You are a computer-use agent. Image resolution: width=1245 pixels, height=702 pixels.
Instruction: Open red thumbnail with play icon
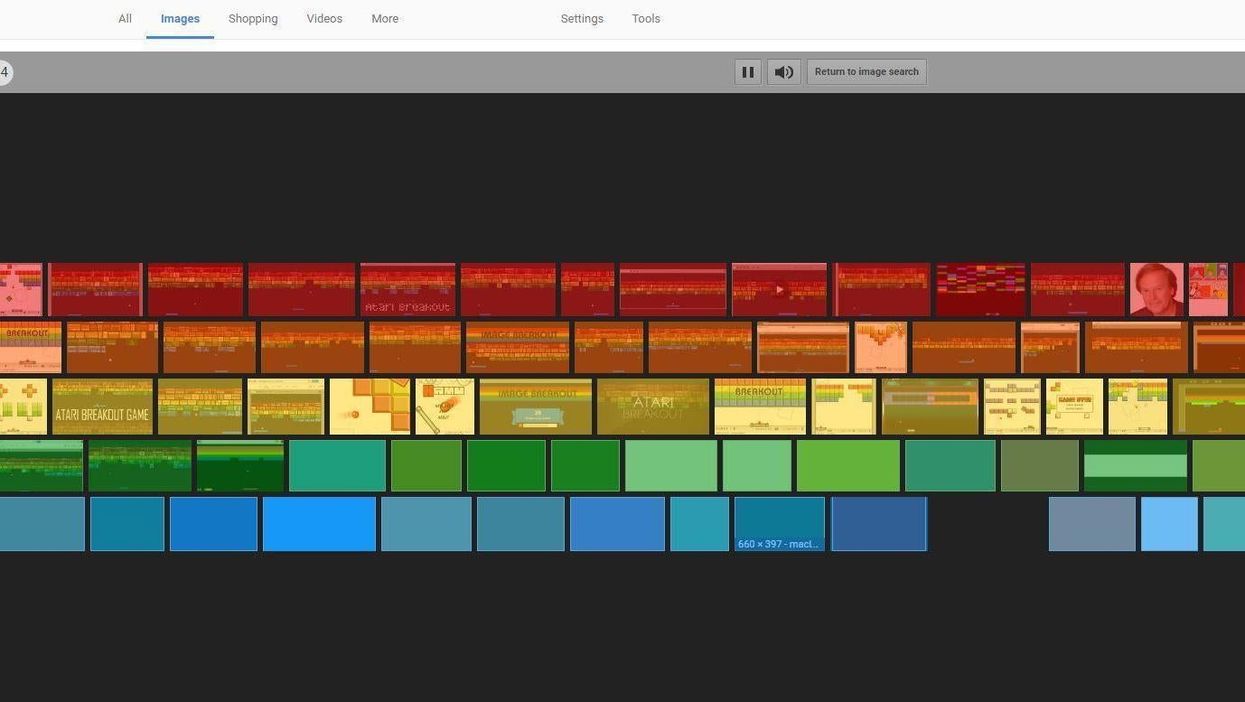[779, 289]
